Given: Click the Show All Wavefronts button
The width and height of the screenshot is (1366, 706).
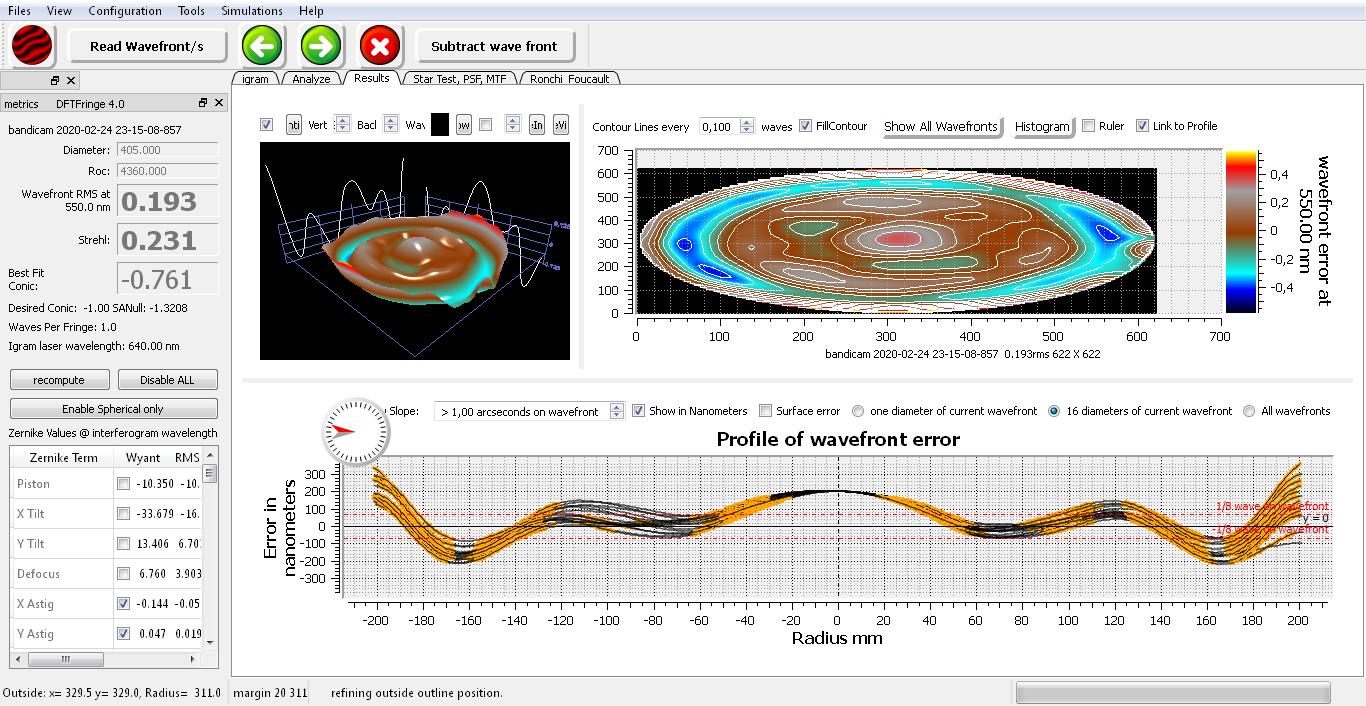Looking at the screenshot, I should (940, 126).
